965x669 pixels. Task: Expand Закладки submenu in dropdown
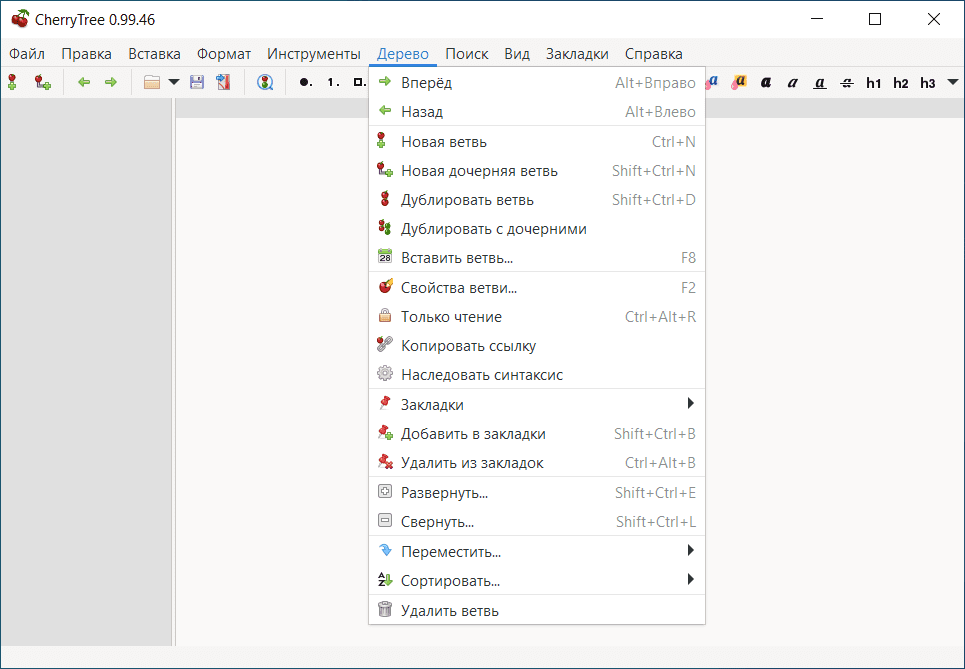coord(537,404)
